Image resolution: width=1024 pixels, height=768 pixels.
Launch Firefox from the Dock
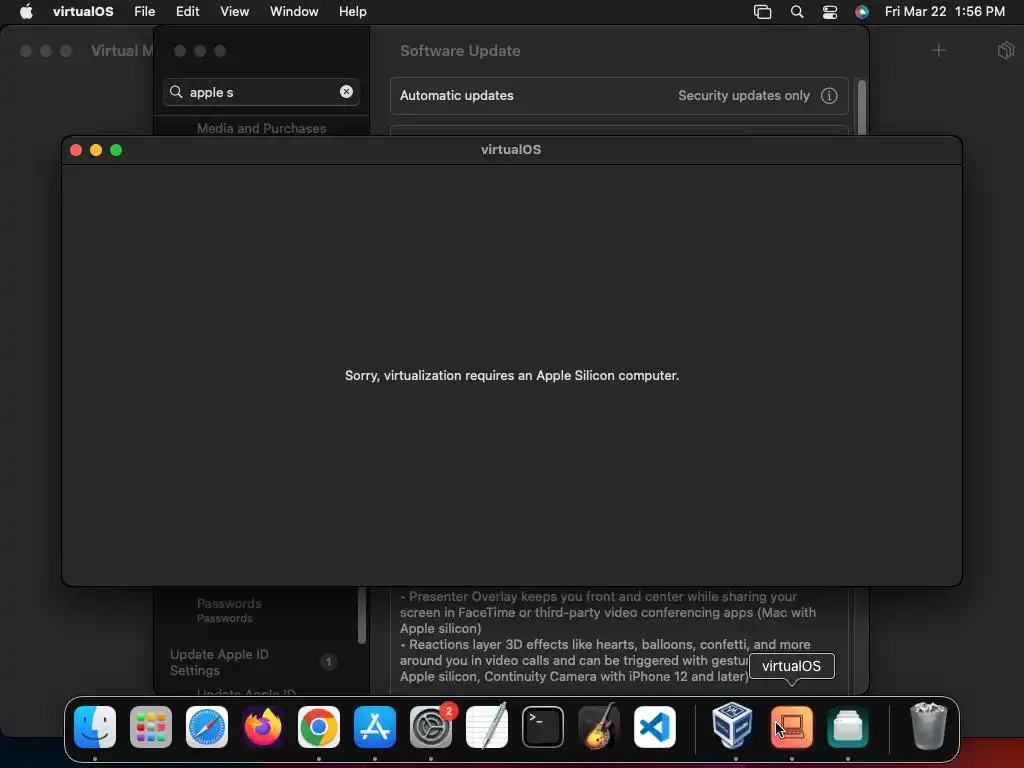(263, 727)
